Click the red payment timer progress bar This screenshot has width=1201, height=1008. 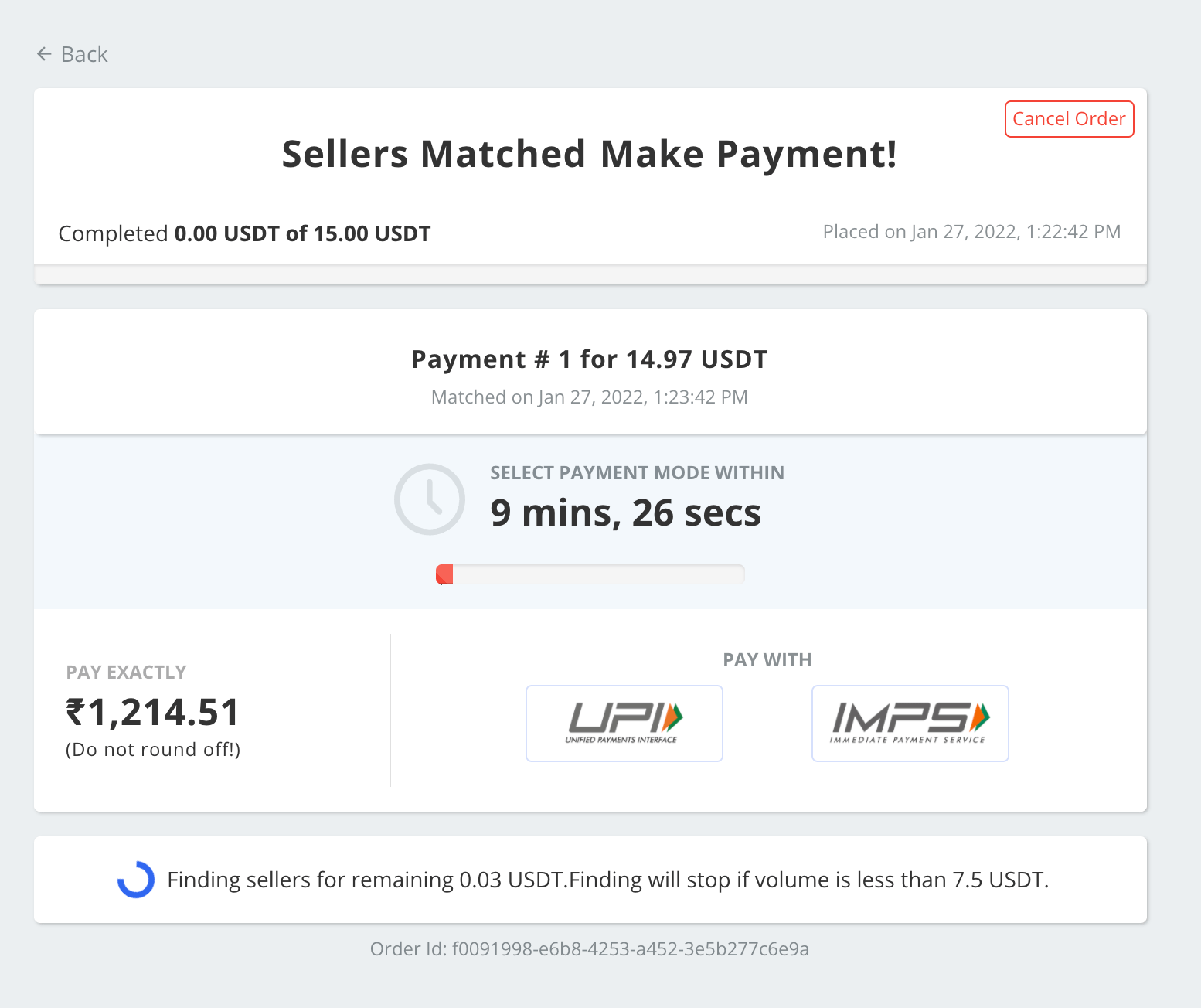pyautogui.click(x=590, y=574)
